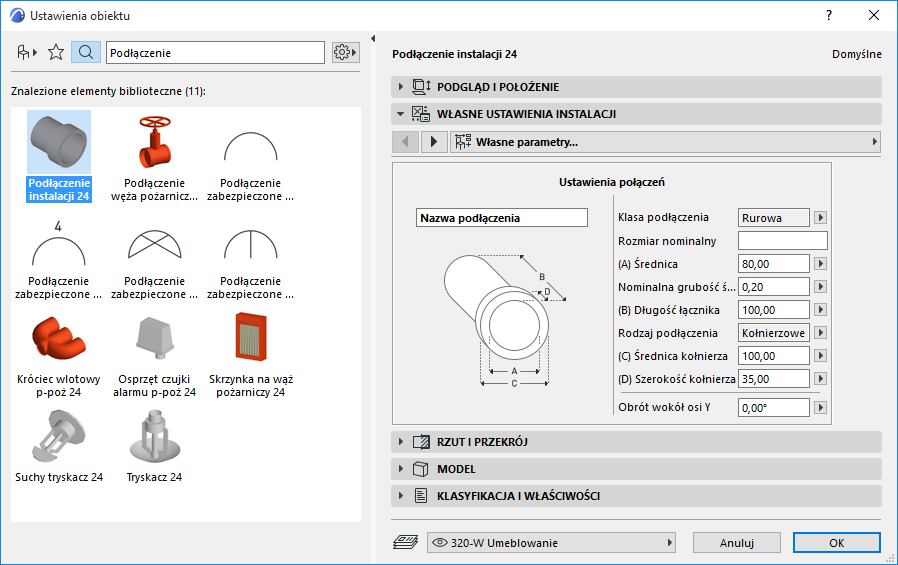The height and width of the screenshot is (565, 898).
Task: Click the pipe connection diagram preview
Action: [504, 321]
